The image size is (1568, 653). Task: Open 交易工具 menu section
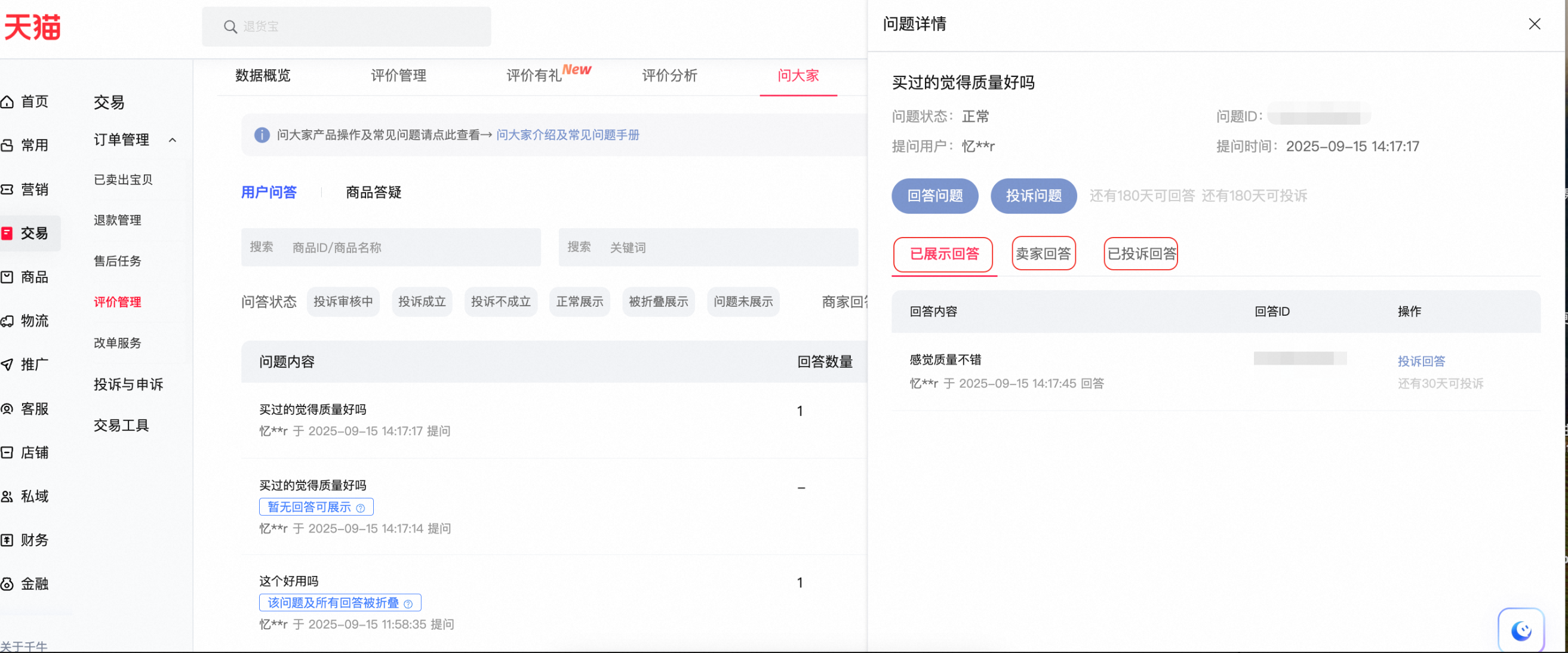pos(121,426)
